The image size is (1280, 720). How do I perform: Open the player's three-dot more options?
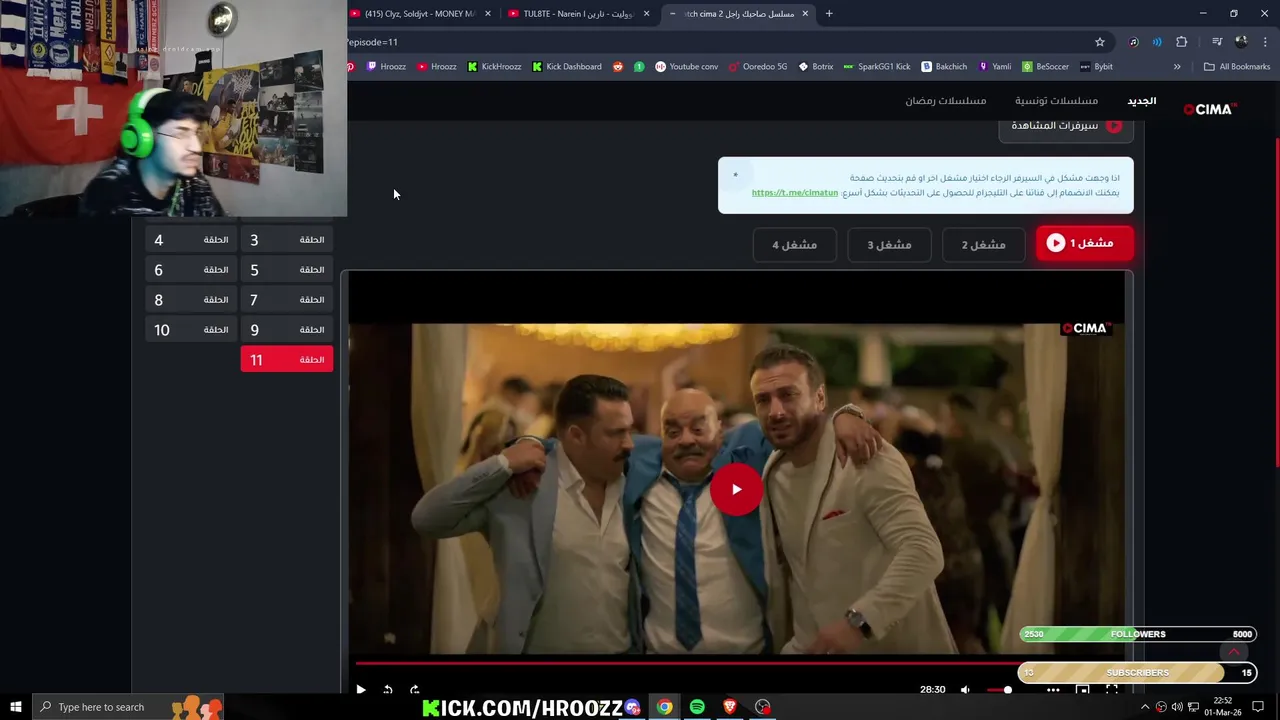point(1053,689)
